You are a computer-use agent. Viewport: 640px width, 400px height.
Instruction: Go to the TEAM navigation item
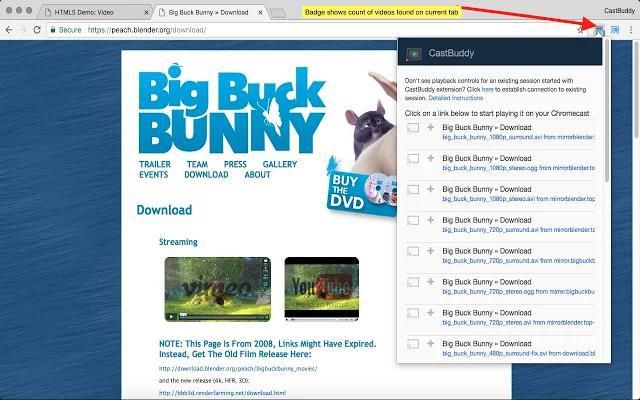click(197, 164)
